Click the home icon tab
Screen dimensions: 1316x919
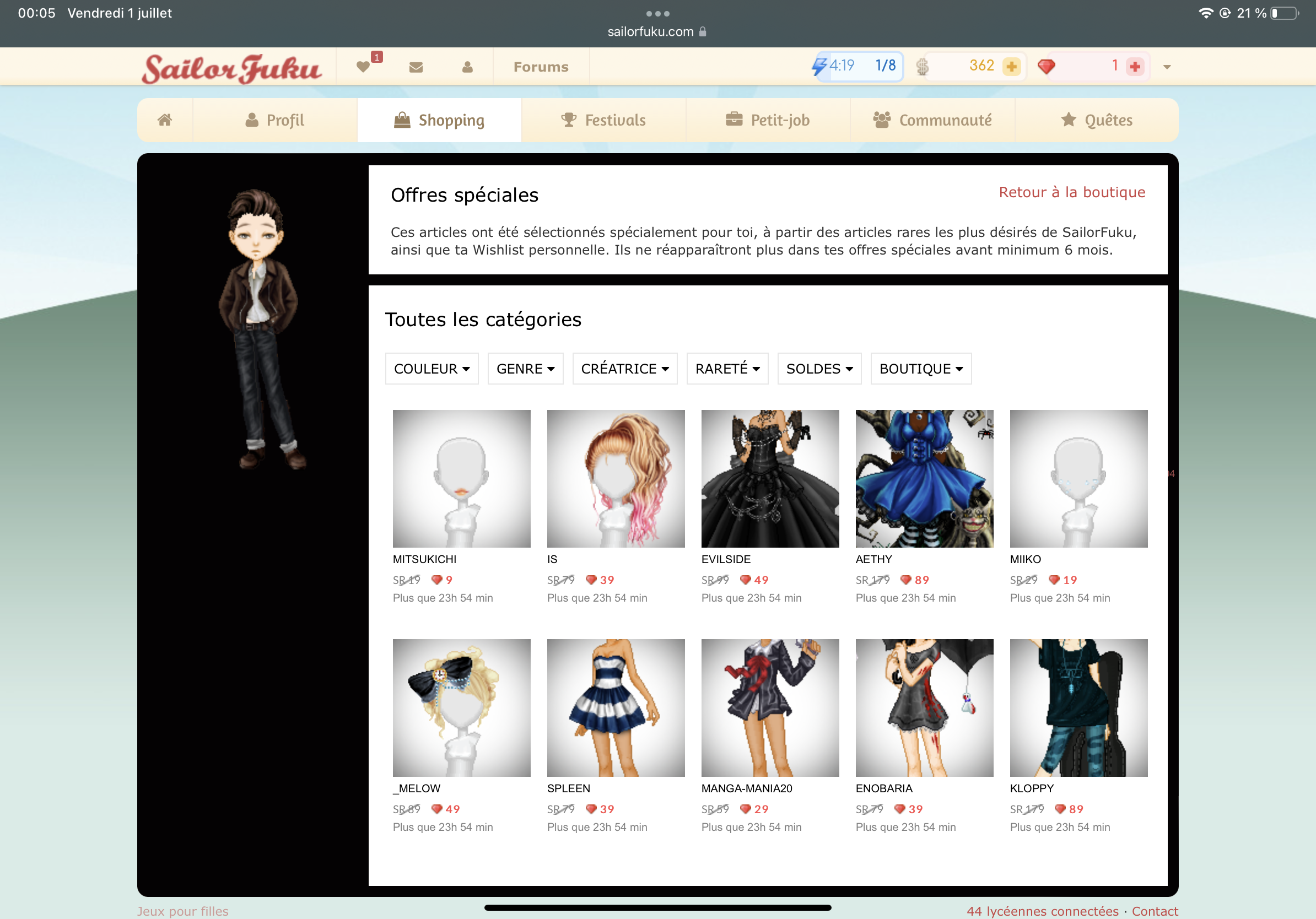pyautogui.click(x=165, y=120)
